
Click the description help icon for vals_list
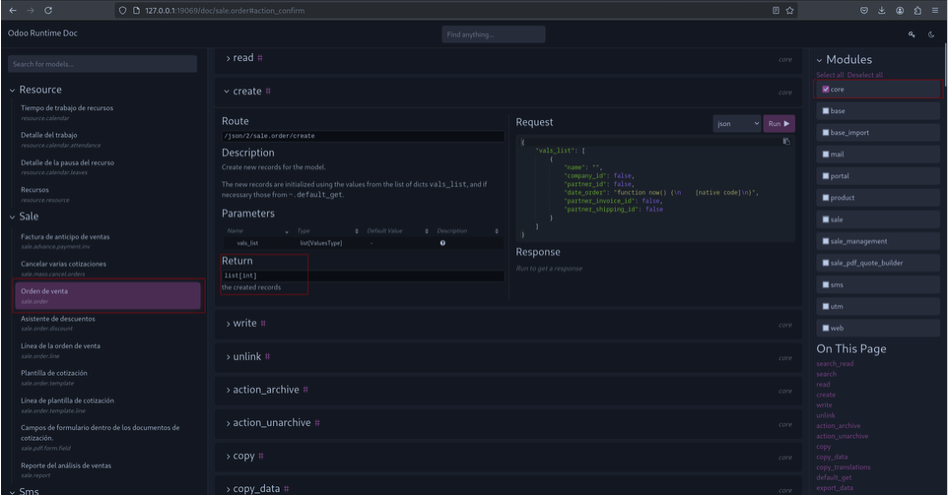(442, 243)
